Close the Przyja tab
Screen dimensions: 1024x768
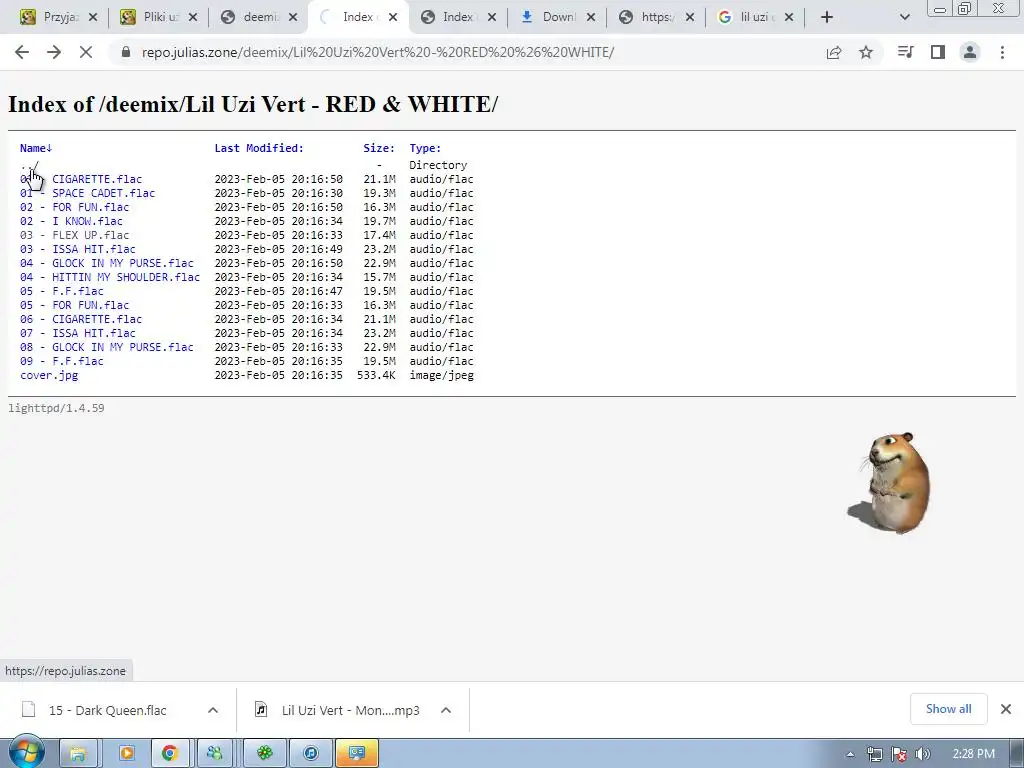(x=93, y=17)
